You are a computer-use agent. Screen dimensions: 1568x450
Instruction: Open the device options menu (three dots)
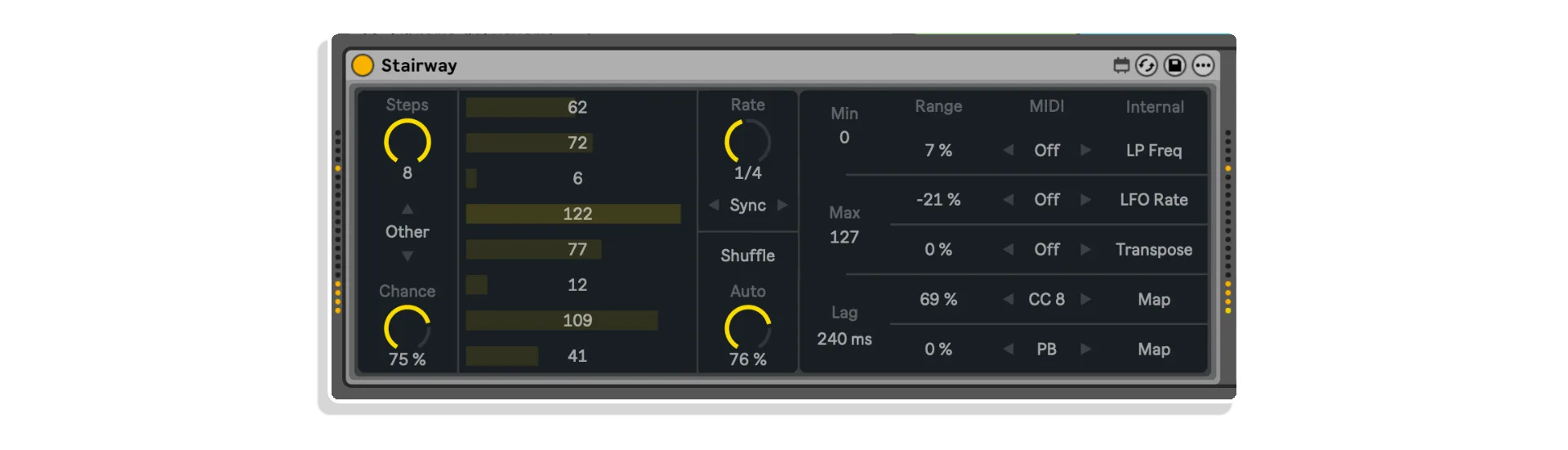pos(1203,65)
